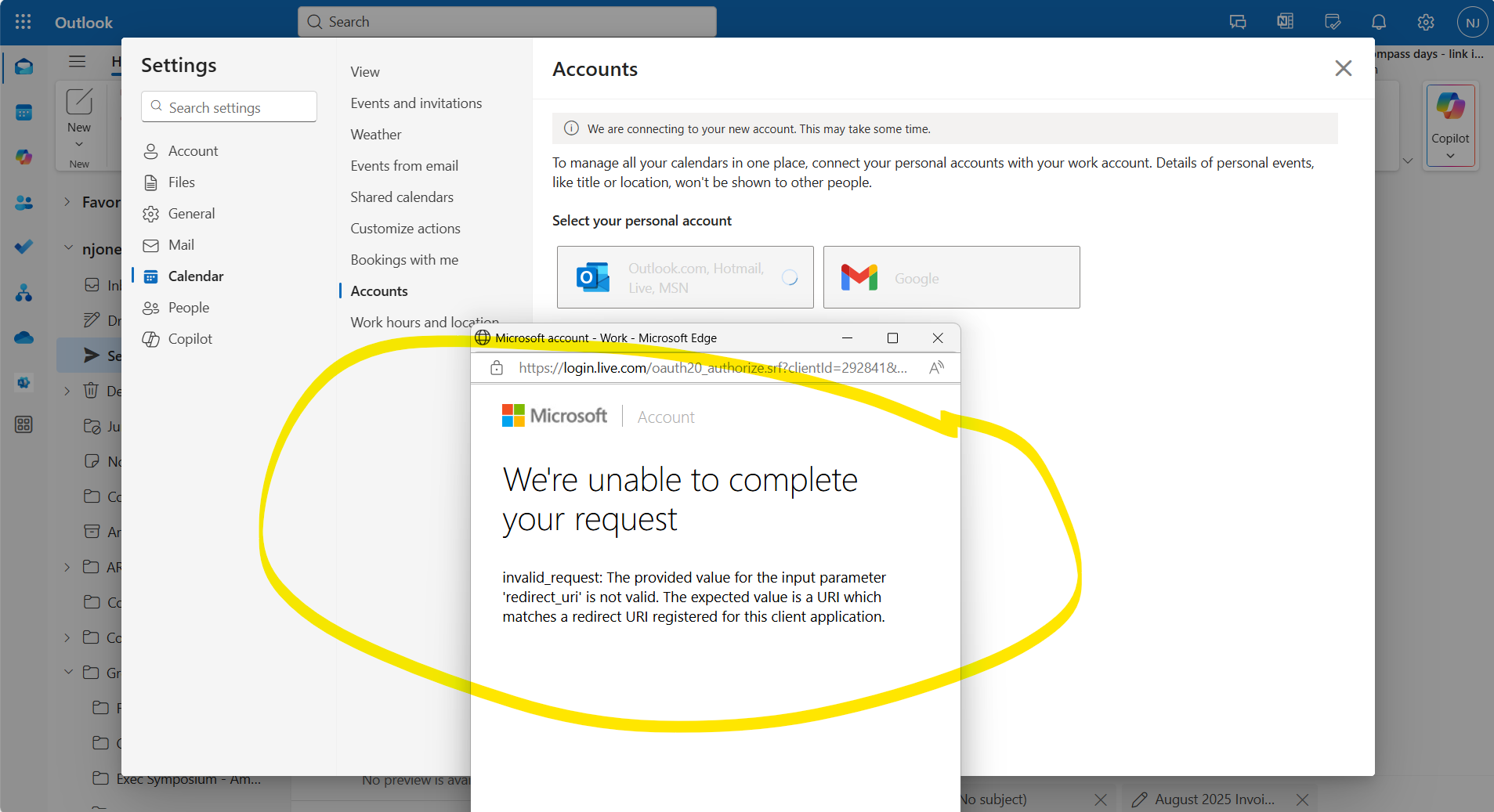Viewport: 1494px width, 812px height.
Task: Go to View calendar settings
Action: pyautogui.click(x=365, y=72)
